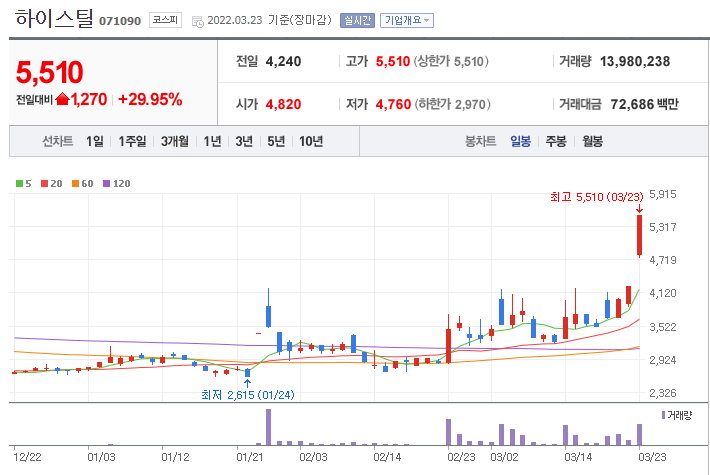Viewport: 710px width, 475px height.
Task: Click the 최고 5,510 (03/23) label
Action: coord(596,197)
